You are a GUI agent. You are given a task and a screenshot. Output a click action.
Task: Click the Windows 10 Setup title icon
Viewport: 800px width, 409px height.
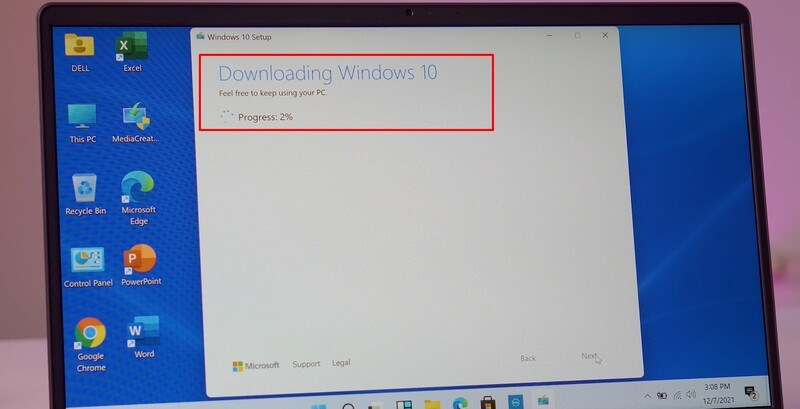tap(201, 37)
